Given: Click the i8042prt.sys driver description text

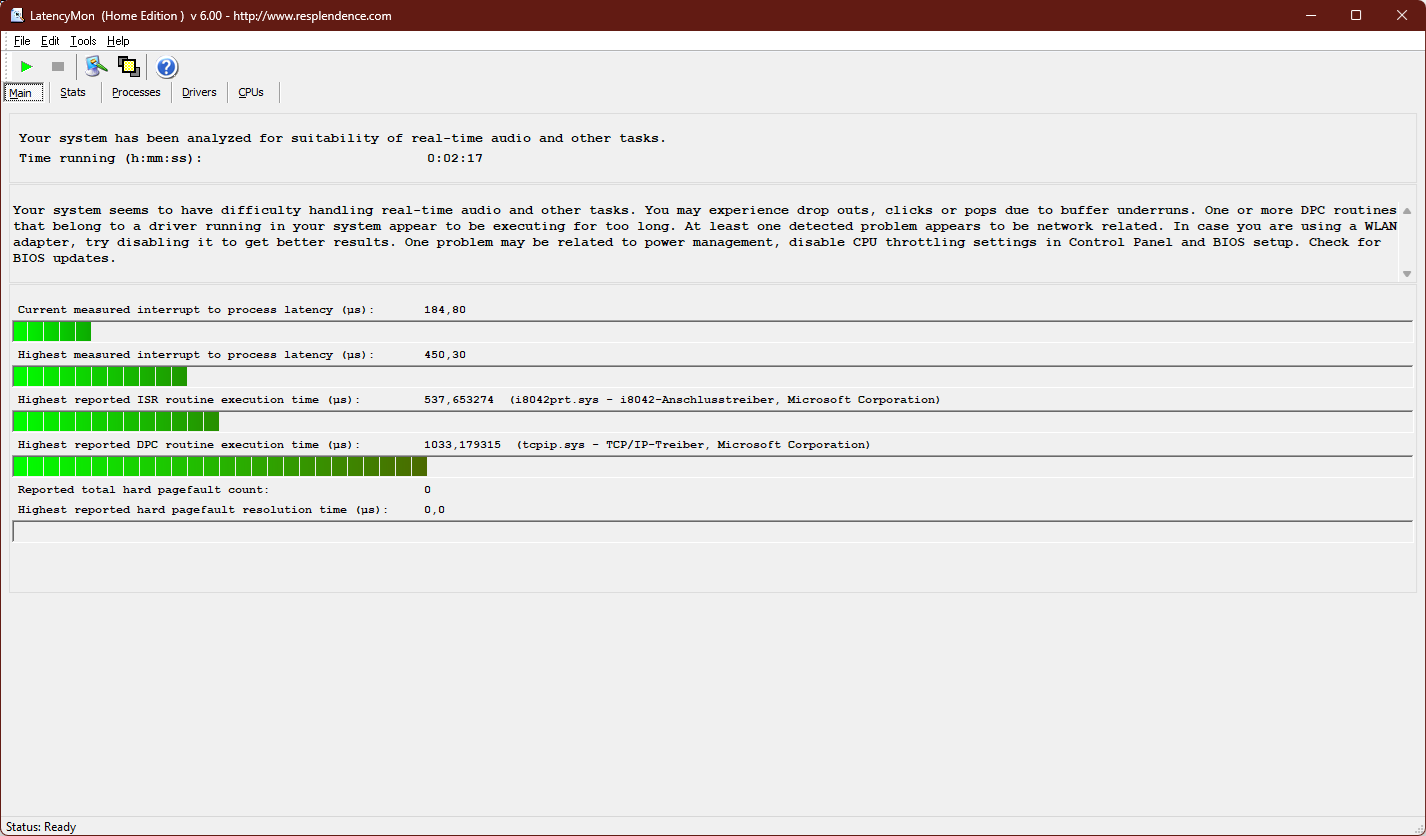Looking at the screenshot, I should click(725, 400).
